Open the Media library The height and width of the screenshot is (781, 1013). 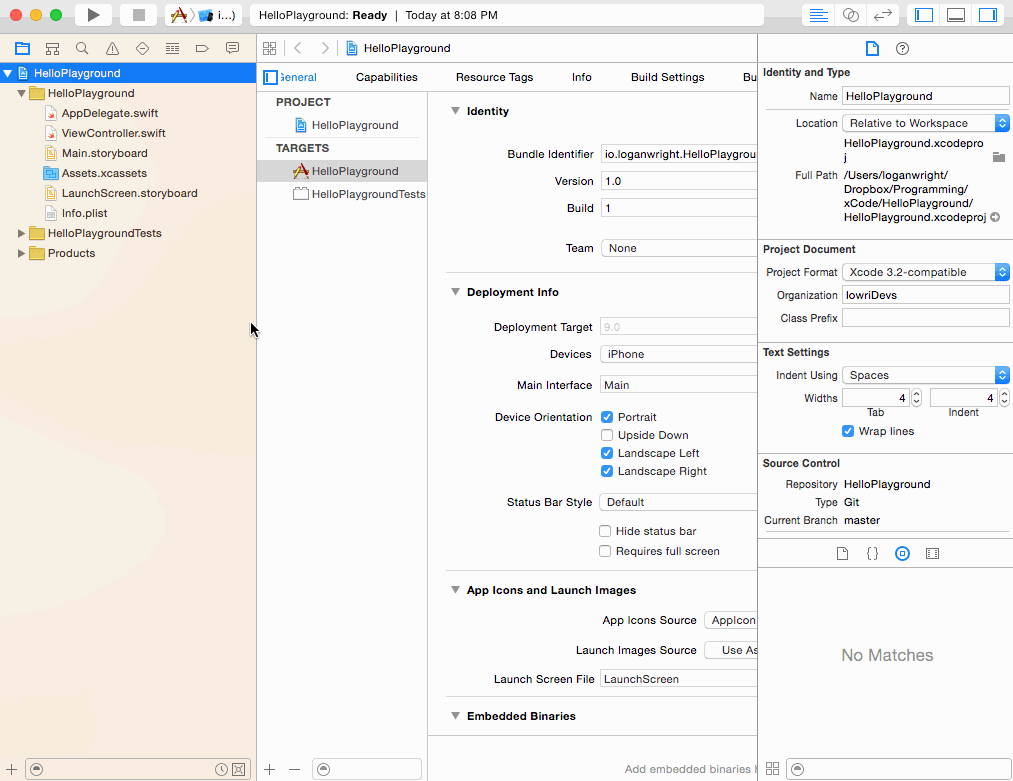point(932,554)
